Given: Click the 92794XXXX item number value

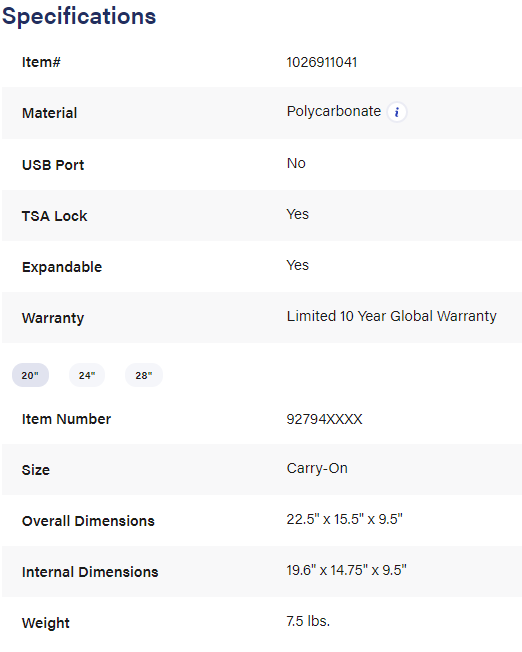Looking at the screenshot, I should [x=324, y=419].
